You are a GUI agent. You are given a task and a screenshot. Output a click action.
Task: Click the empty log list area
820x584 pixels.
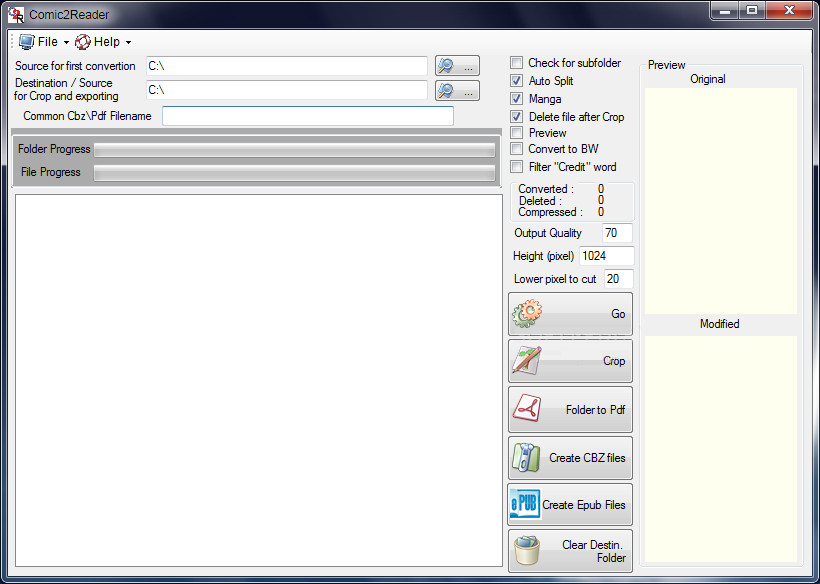259,381
